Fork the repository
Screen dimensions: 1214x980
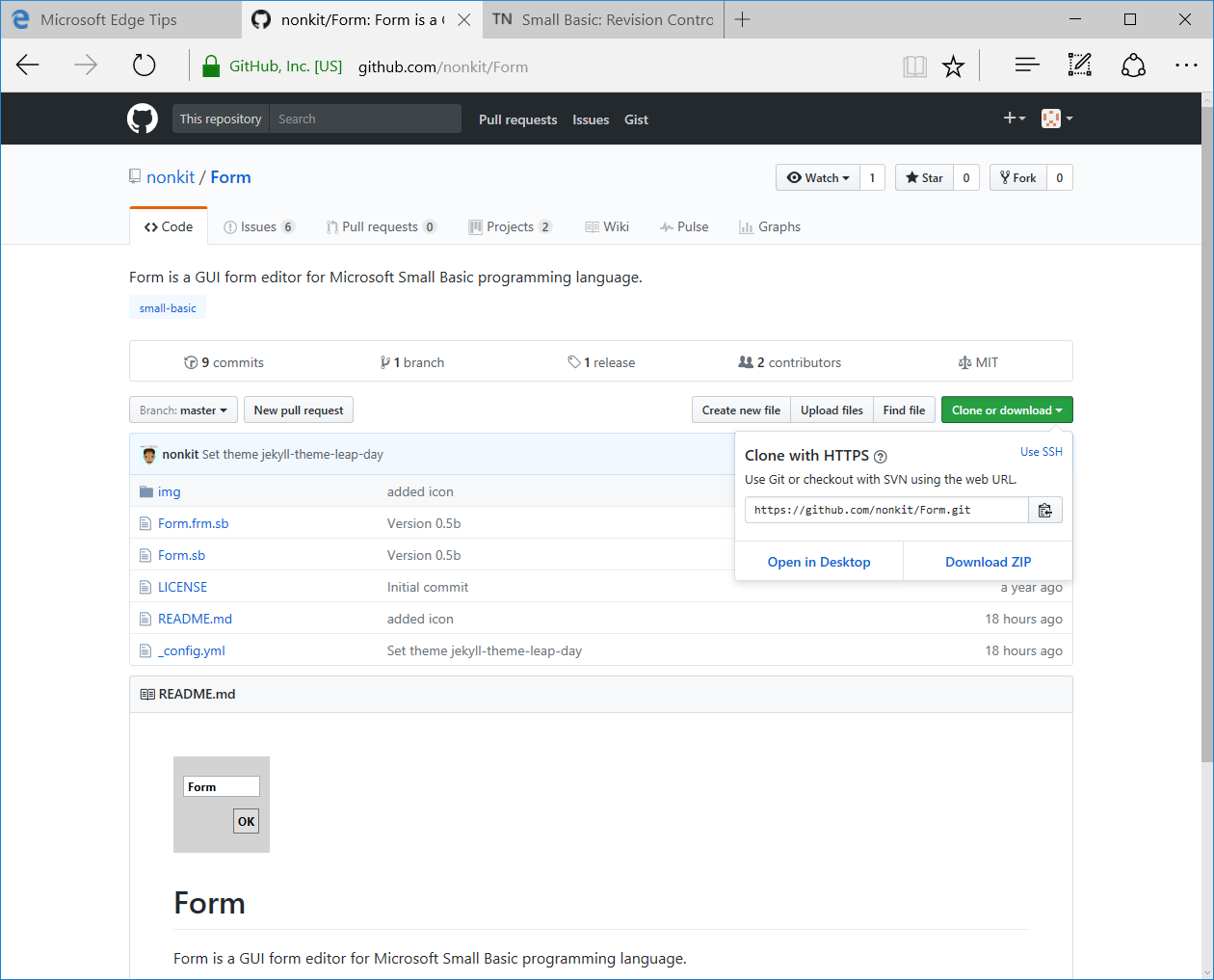1017,177
